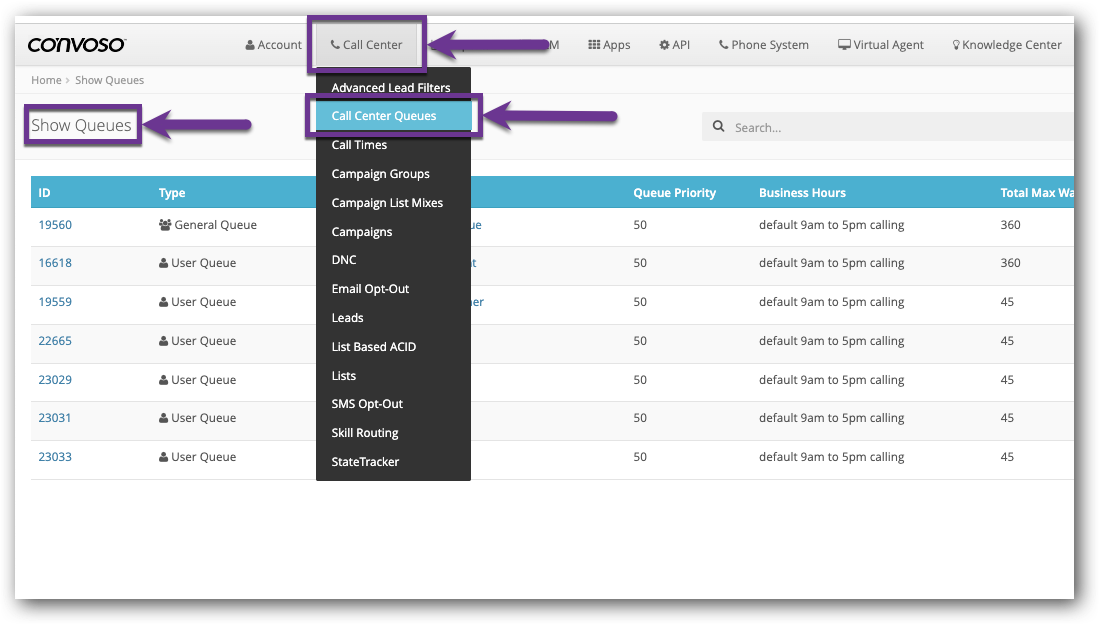
Task: Open queue ID 23033 link
Action: click(55, 457)
